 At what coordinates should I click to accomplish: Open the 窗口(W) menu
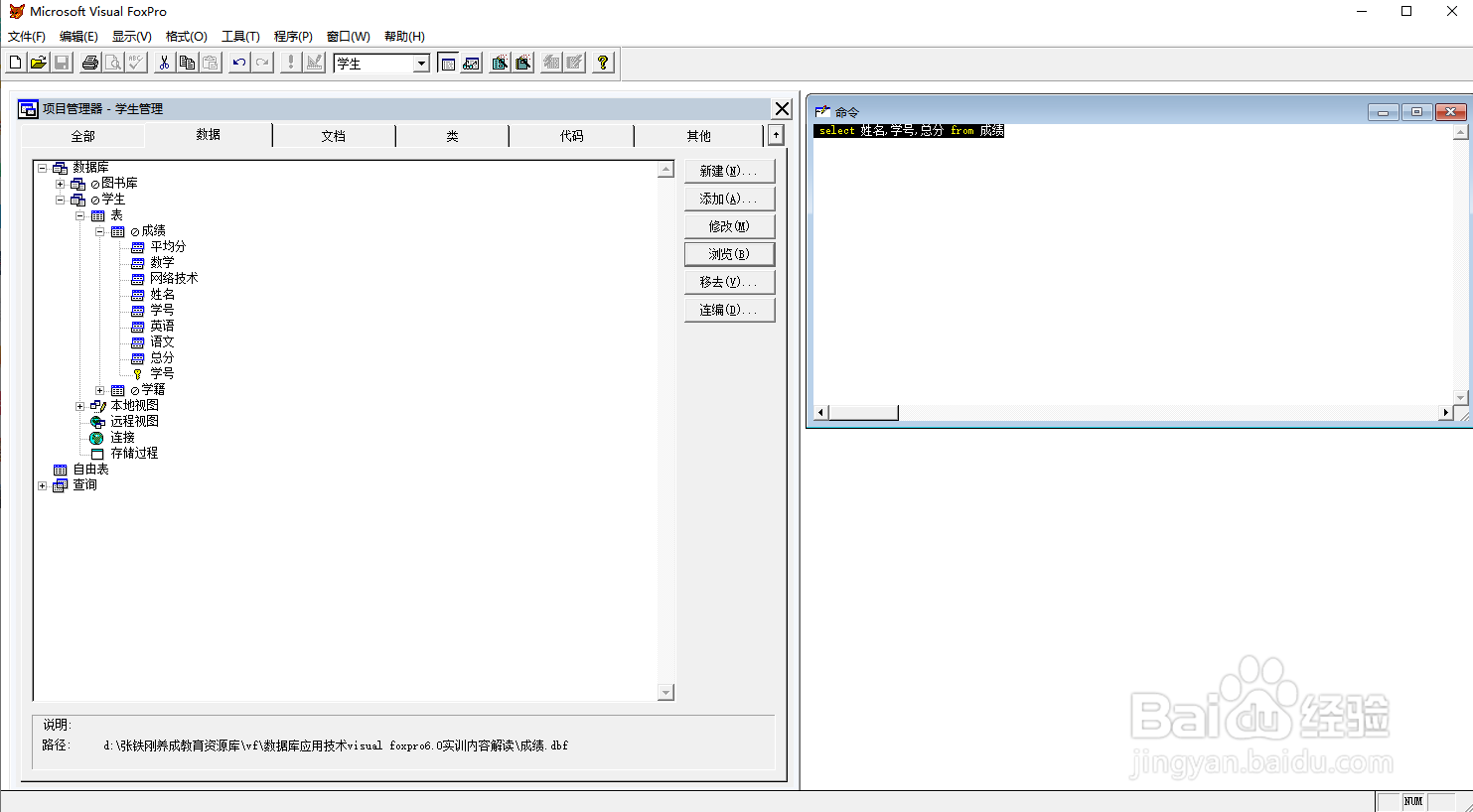click(x=348, y=37)
